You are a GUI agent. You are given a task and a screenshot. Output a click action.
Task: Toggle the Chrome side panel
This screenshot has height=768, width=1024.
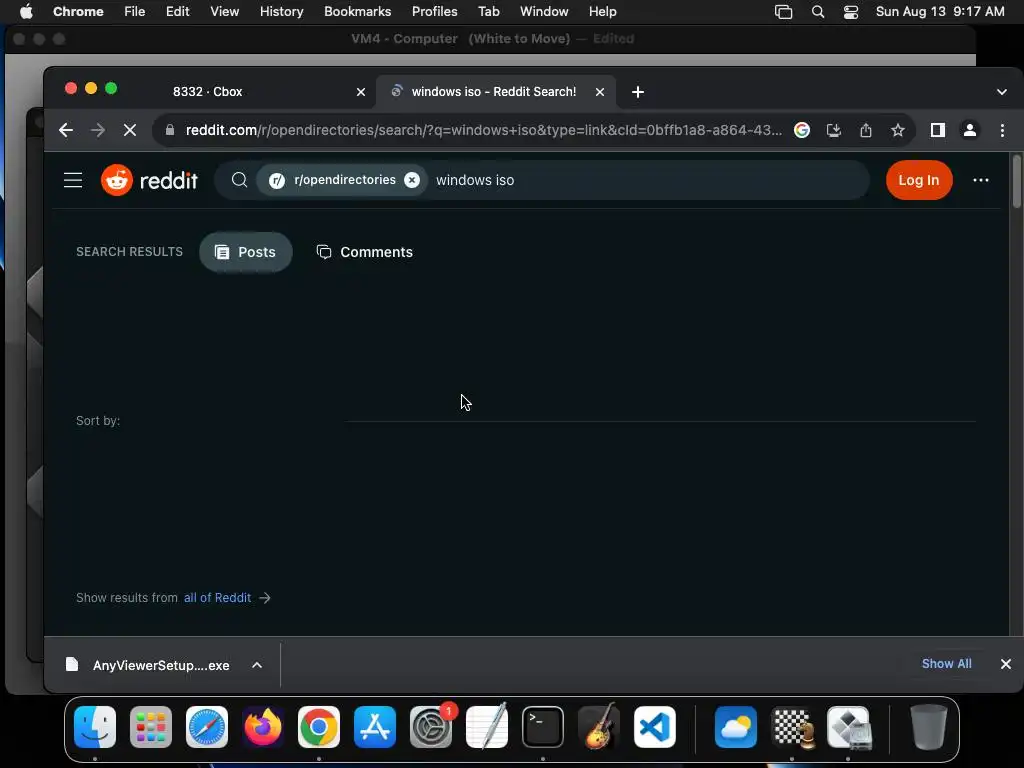tap(937, 130)
